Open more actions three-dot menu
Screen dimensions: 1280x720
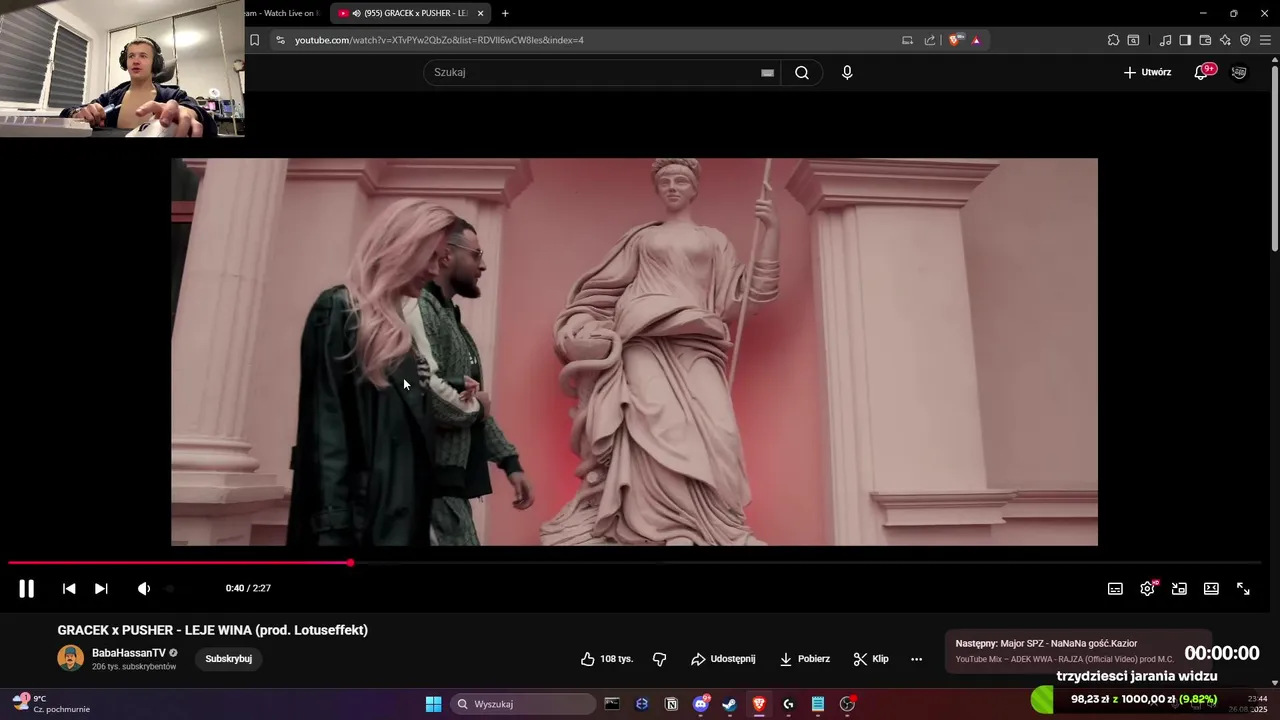point(916,659)
